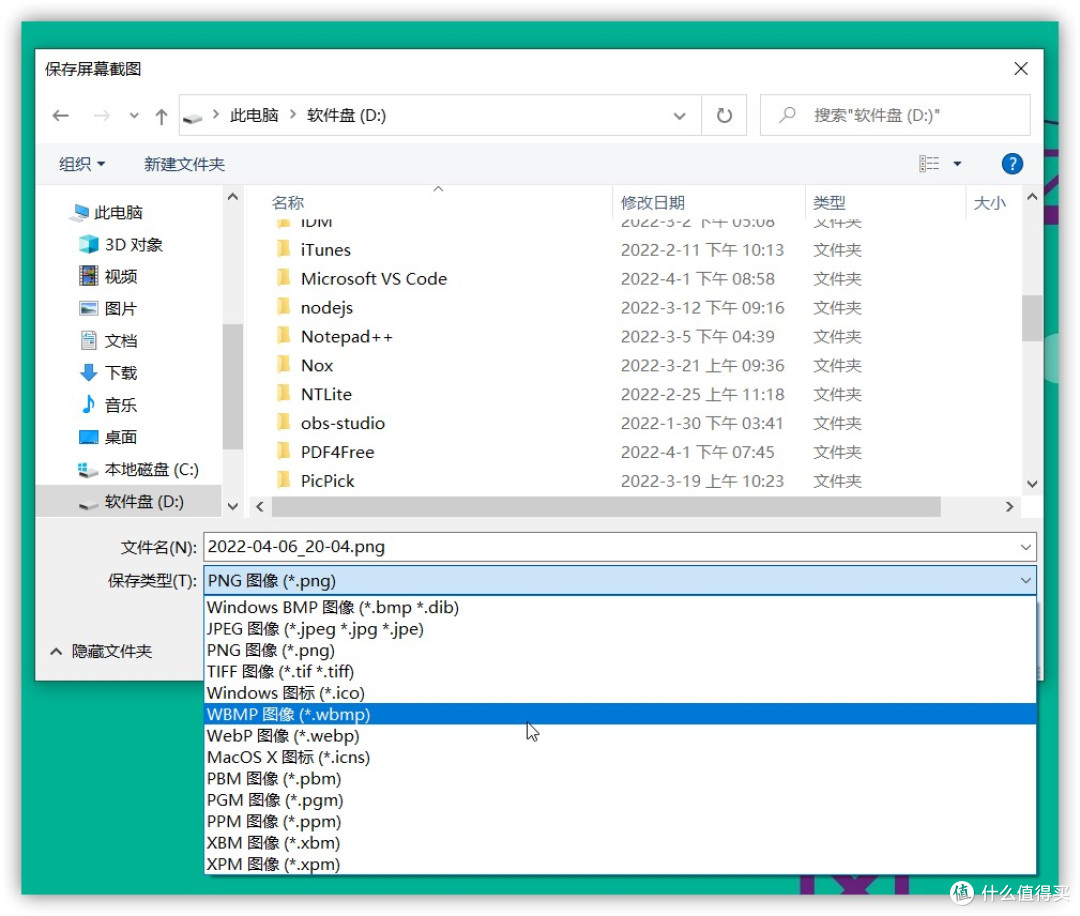
Task: Collapse the 保存类型 combo box
Action: 1026,581
